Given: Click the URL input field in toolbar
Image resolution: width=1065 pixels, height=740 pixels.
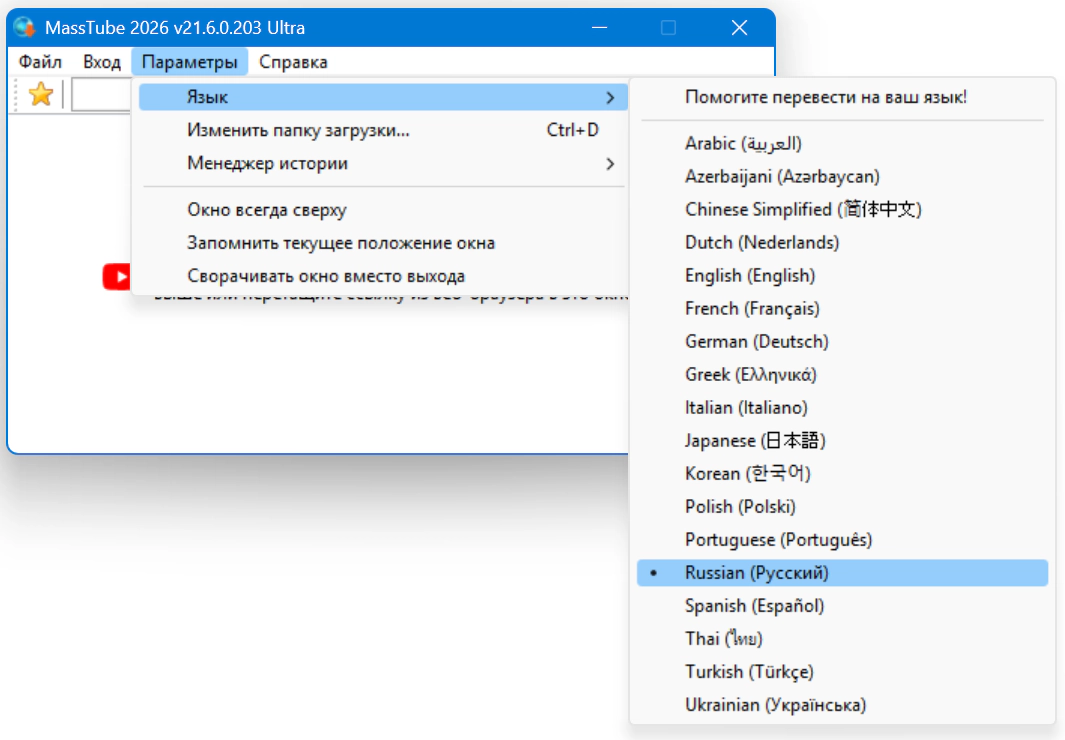Looking at the screenshot, I should (100, 95).
